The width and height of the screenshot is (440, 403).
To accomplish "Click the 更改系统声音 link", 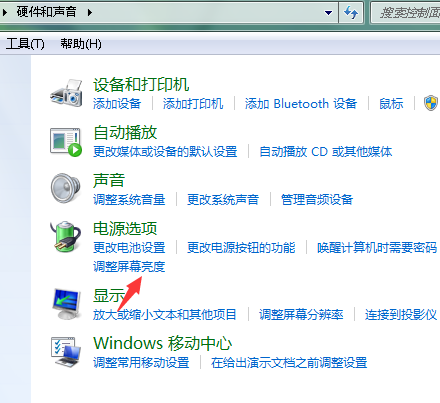I will coord(223,200).
